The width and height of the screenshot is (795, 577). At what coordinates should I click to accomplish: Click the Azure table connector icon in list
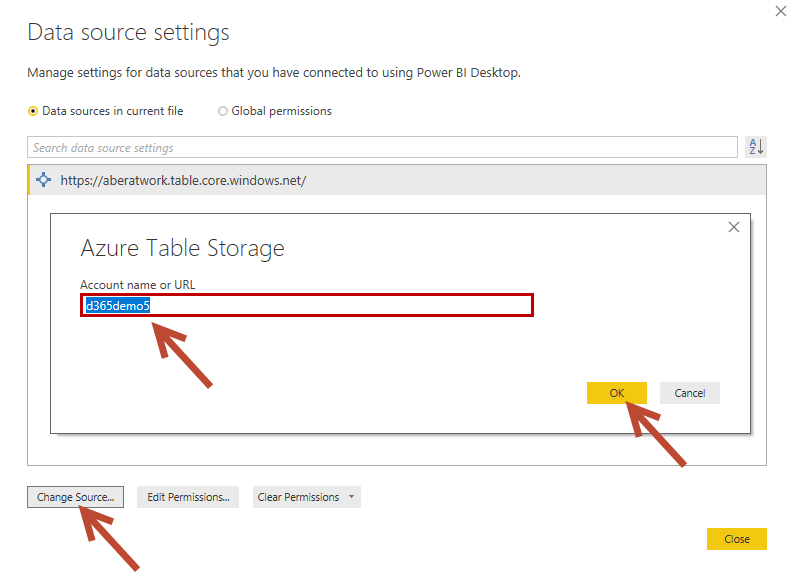(x=43, y=180)
